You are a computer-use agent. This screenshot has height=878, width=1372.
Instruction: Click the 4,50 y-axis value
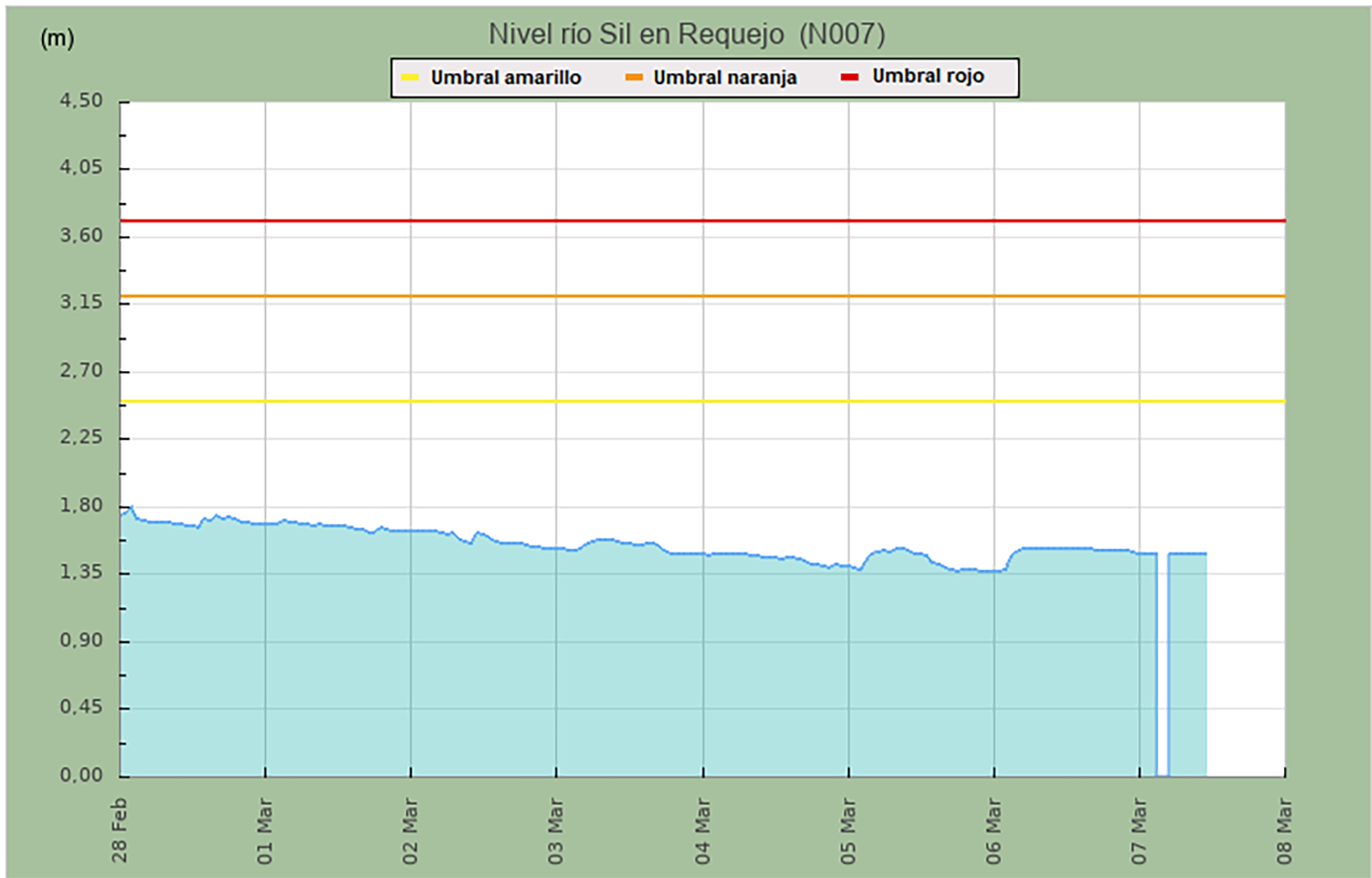pyautogui.click(x=81, y=101)
